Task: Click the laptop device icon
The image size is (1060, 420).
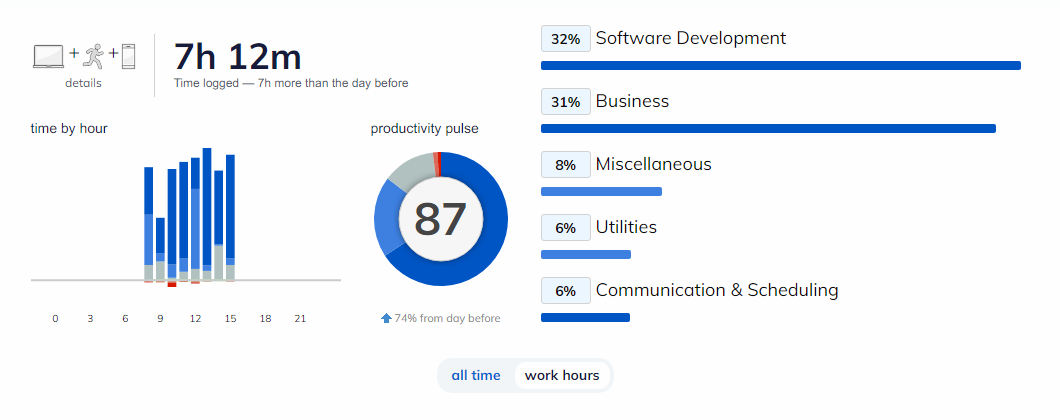Action: [49, 56]
